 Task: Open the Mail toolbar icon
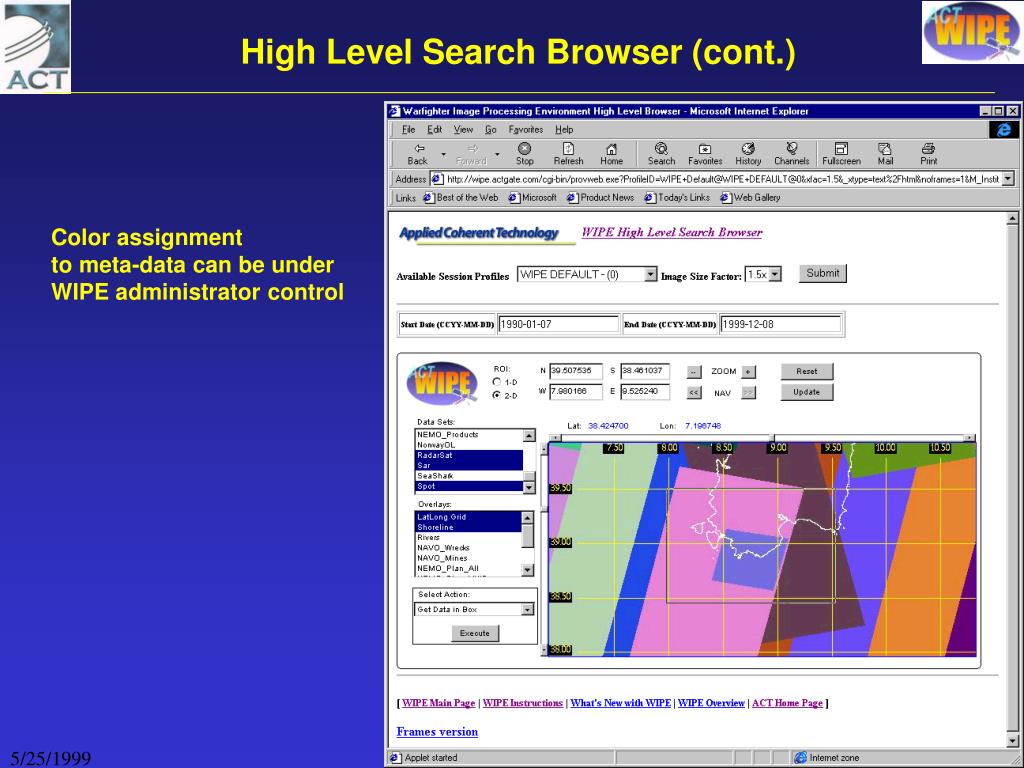click(885, 154)
